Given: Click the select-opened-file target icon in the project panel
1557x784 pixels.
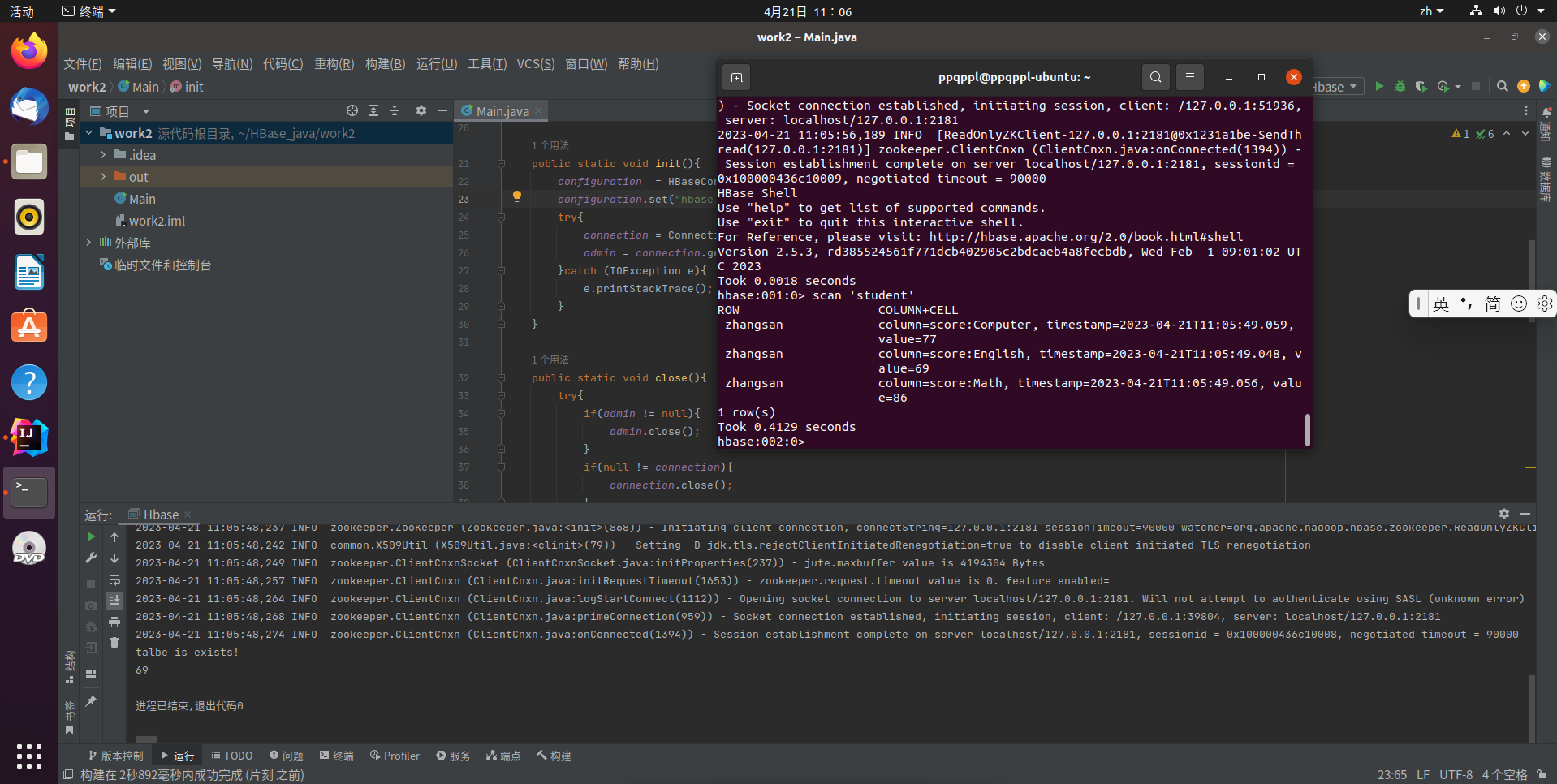Looking at the screenshot, I should [x=352, y=110].
